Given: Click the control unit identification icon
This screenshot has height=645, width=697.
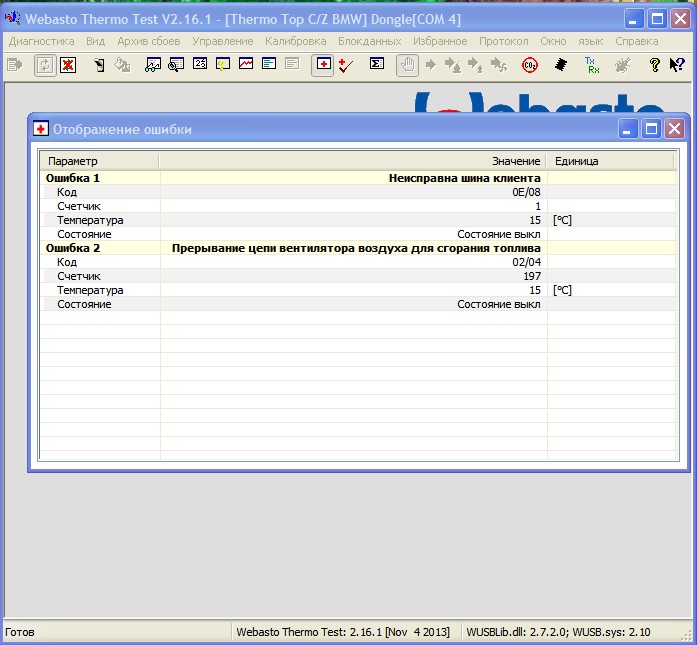Looking at the screenshot, I should coord(100,65).
